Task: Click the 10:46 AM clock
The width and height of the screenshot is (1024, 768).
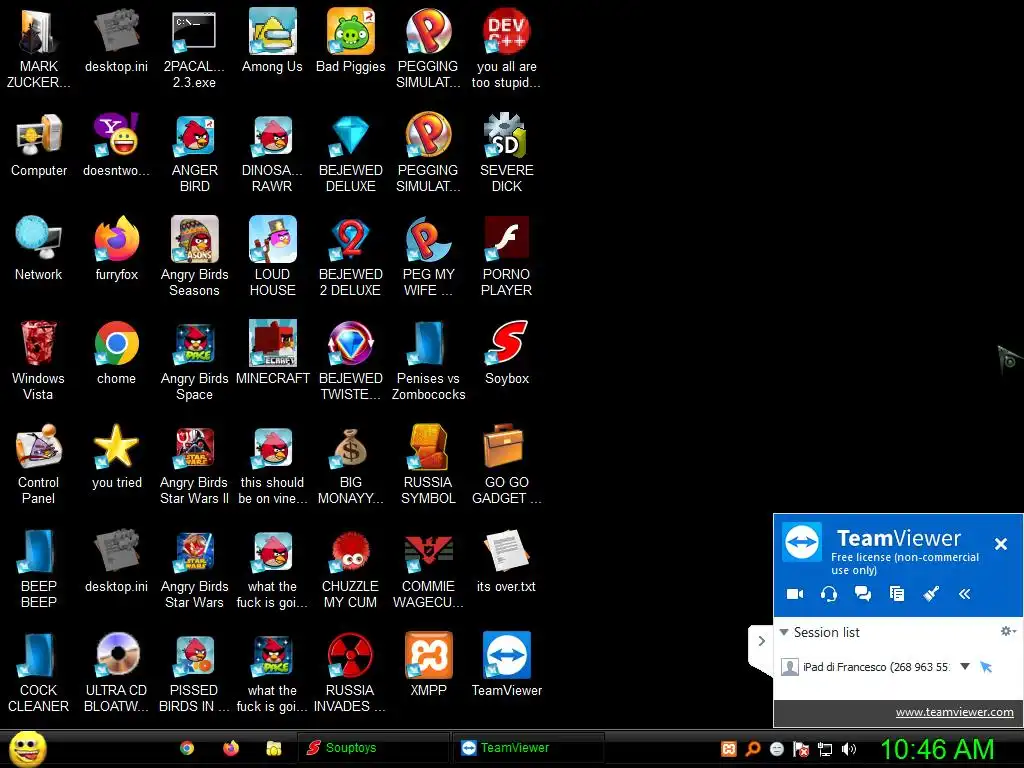Action: [937, 749]
